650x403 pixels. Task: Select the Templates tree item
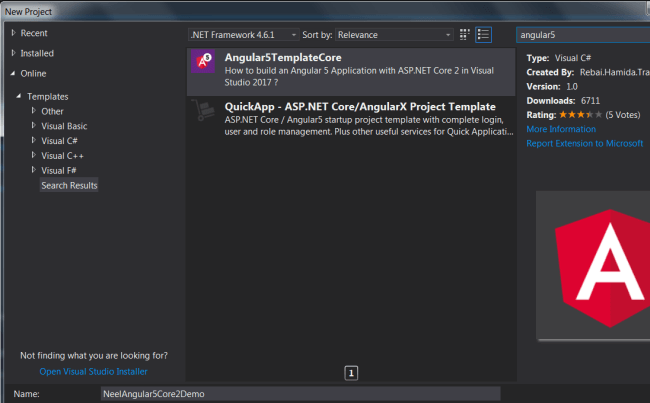click(x=48, y=97)
